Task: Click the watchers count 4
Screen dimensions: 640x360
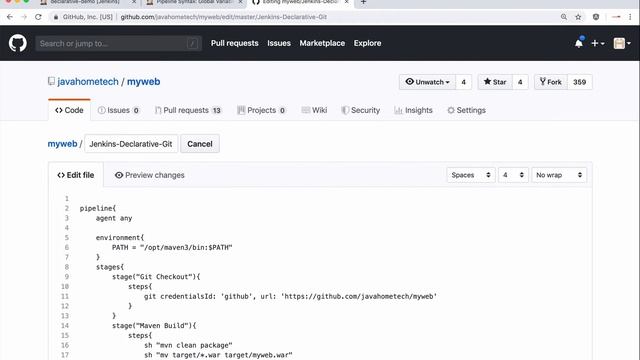Action: pyautogui.click(x=463, y=82)
